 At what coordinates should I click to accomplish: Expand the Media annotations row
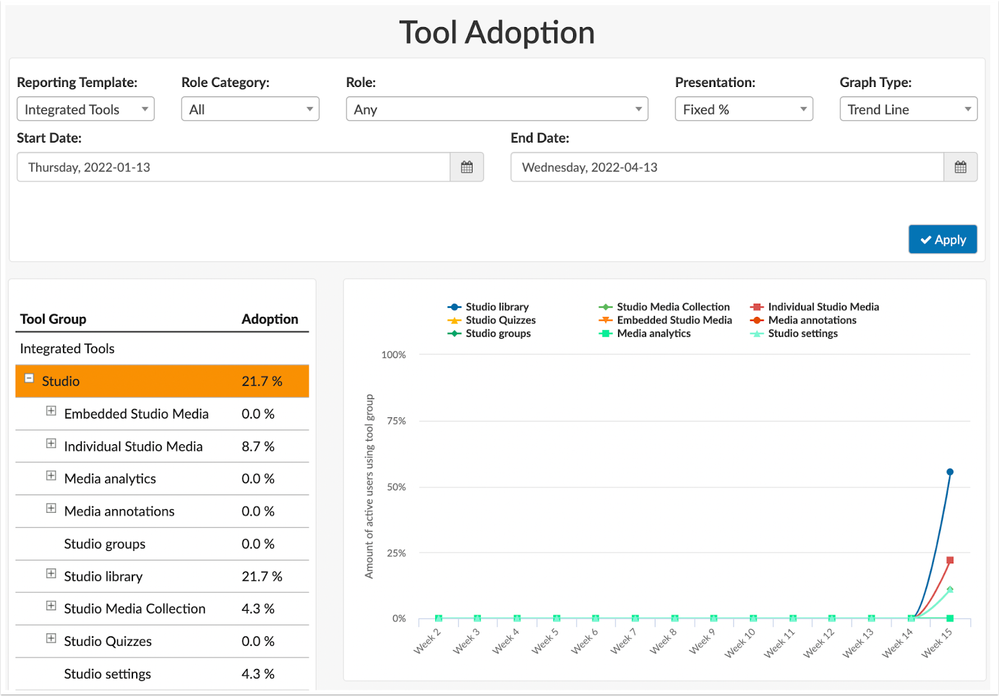(51, 509)
